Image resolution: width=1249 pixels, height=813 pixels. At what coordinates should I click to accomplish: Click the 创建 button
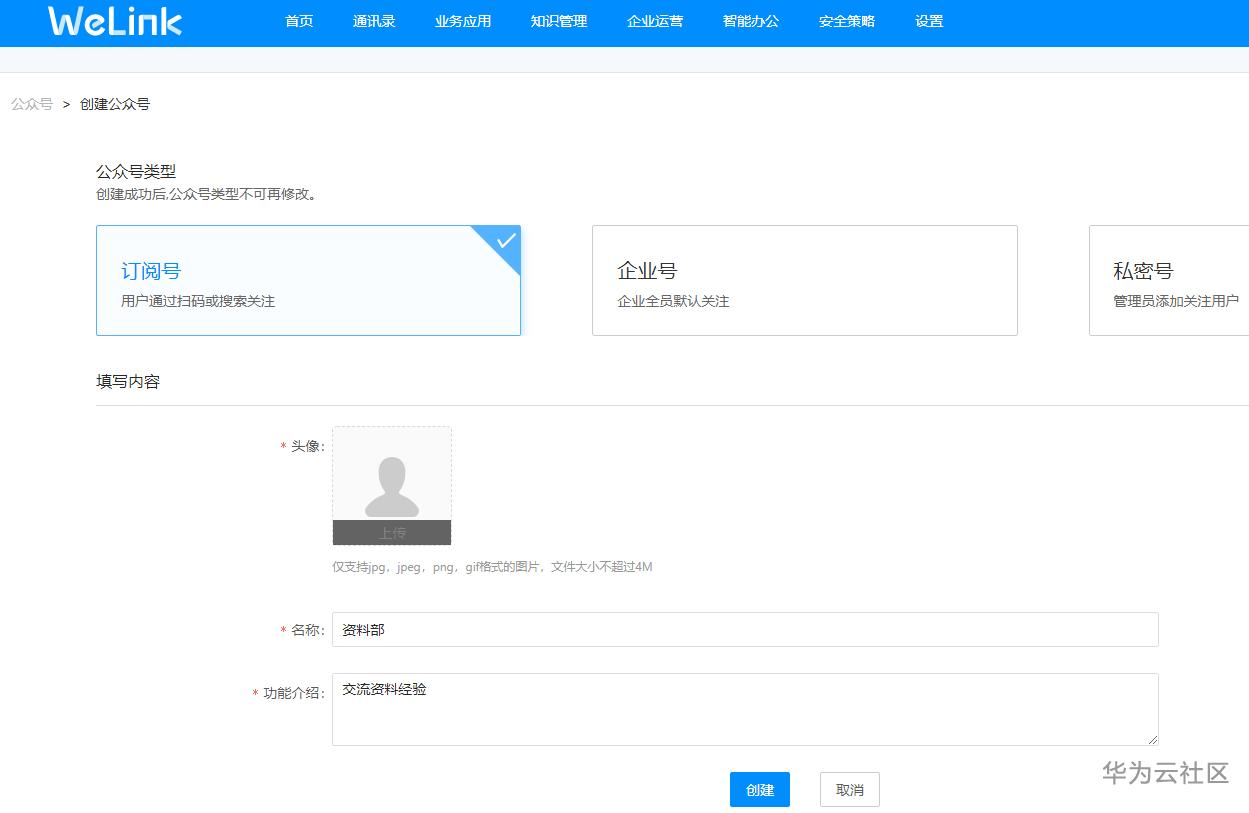pos(760,789)
